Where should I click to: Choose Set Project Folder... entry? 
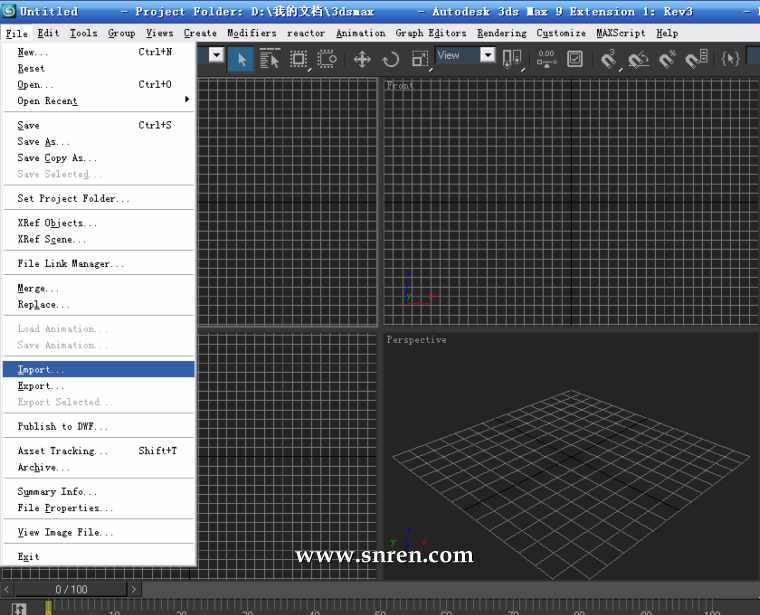99,198
